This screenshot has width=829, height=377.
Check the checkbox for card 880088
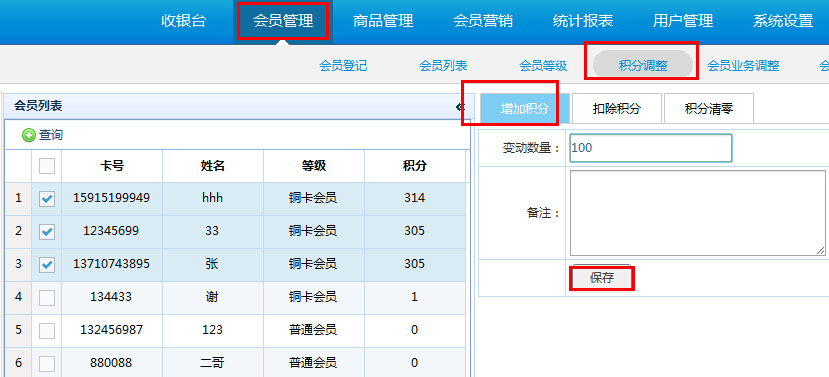47,363
